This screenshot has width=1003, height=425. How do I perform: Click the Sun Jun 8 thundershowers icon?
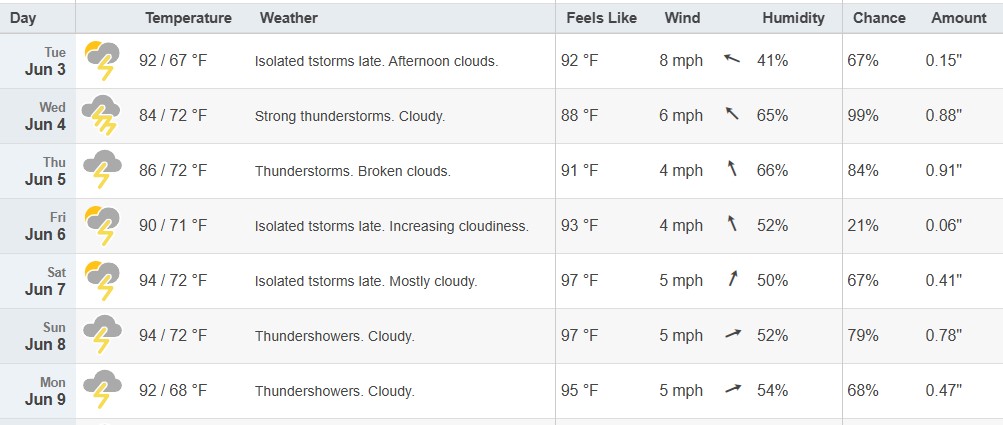point(102,335)
